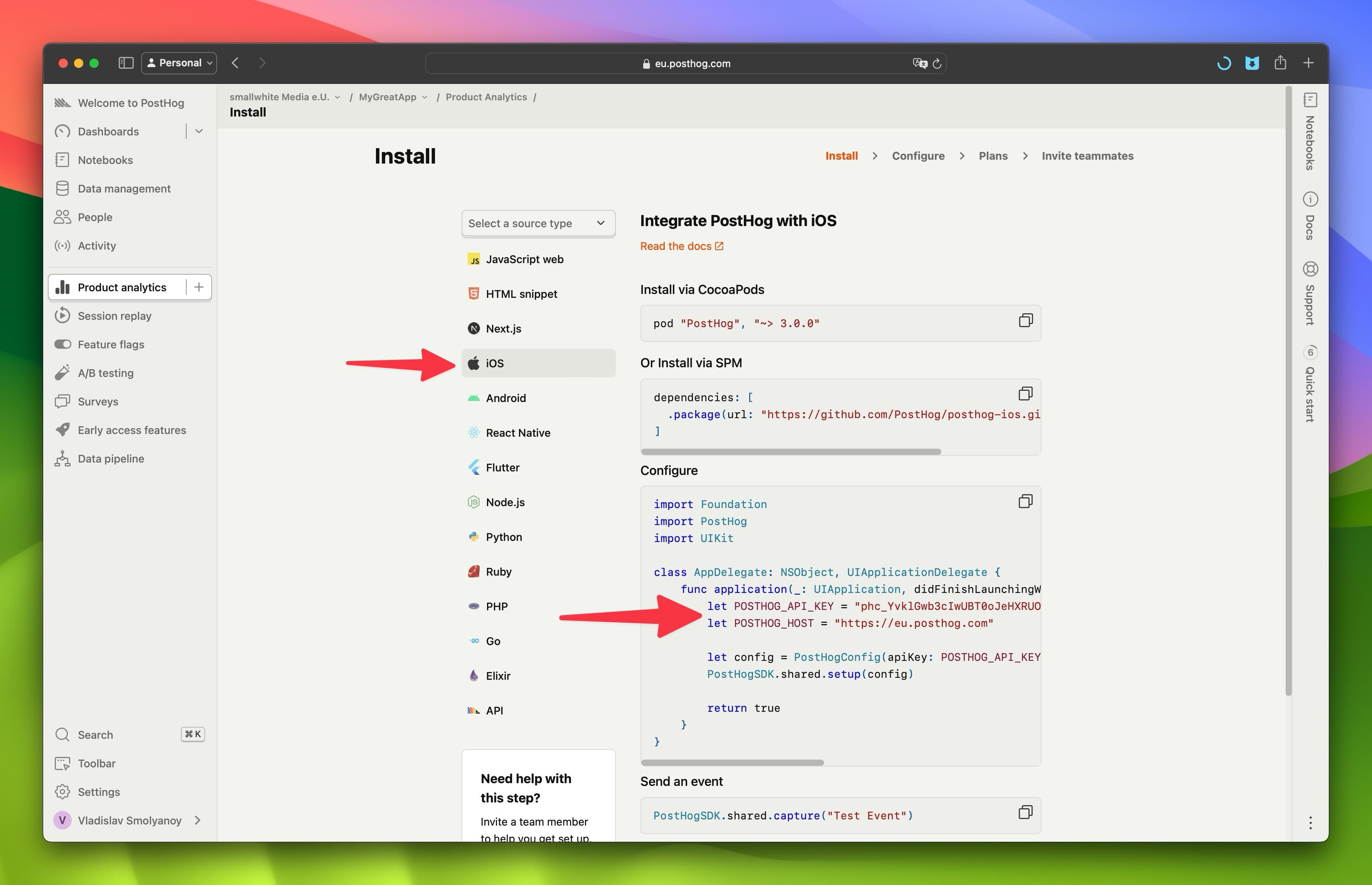Select Node.js source
Screen dimensions: 1372x885
pyautogui.click(x=538, y=502)
